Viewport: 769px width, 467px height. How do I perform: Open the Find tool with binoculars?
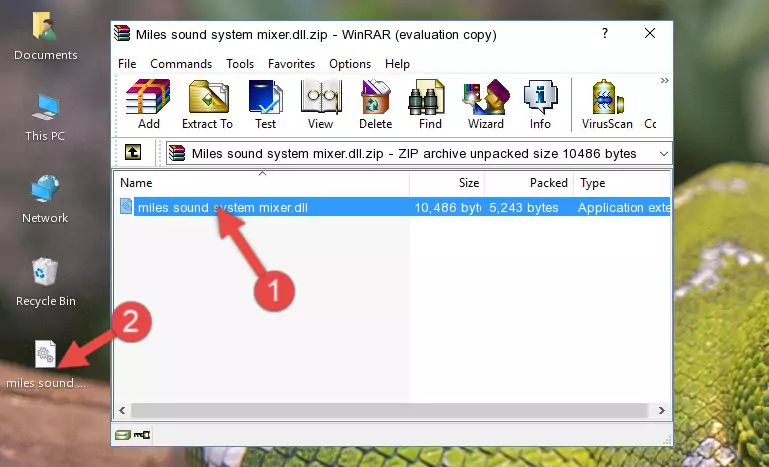(x=430, y=104)
